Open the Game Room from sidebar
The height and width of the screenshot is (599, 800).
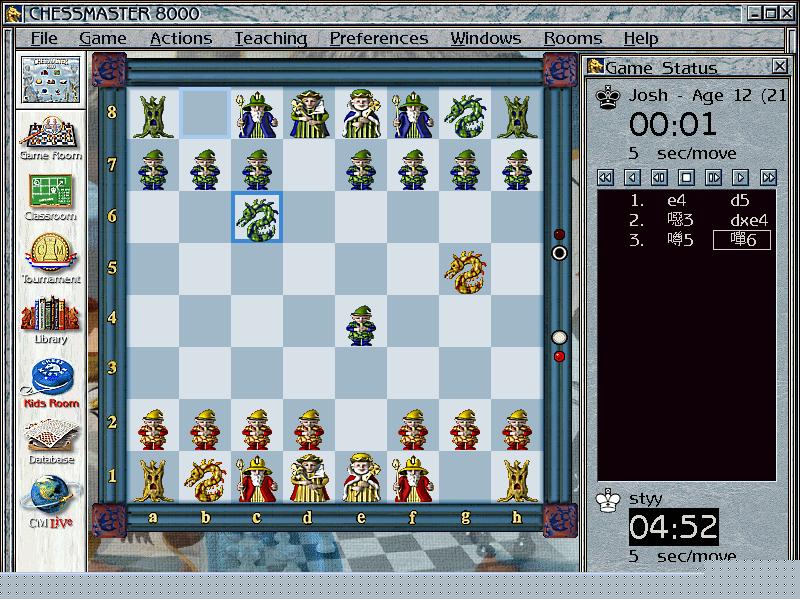pos(50,137)
